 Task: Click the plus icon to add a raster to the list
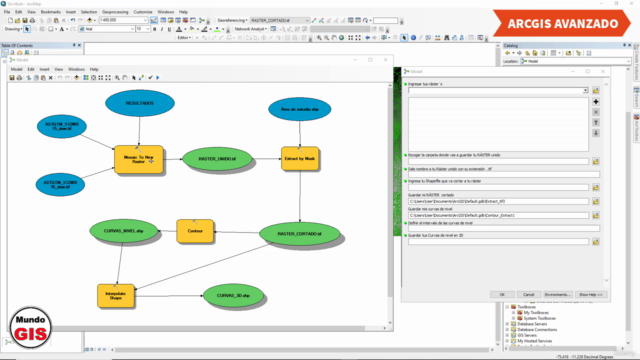pos(596,102)
